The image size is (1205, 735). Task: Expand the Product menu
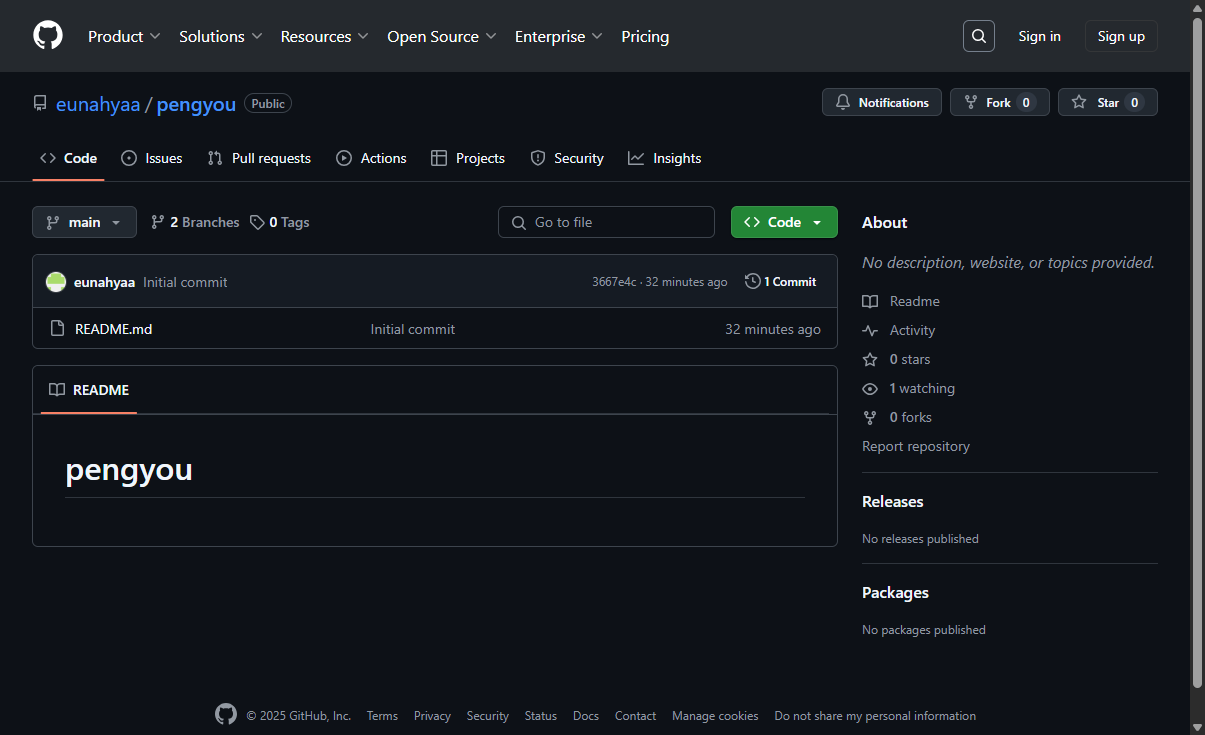pos(124,36)
